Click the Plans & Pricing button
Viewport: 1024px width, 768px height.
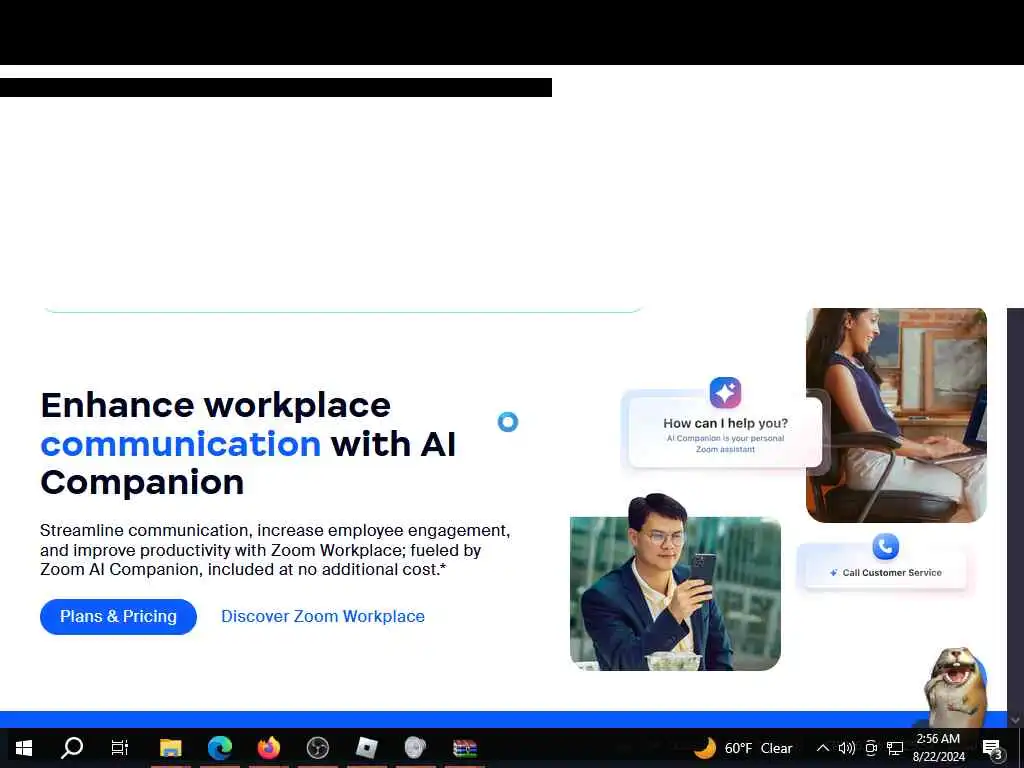pos(118,616)
